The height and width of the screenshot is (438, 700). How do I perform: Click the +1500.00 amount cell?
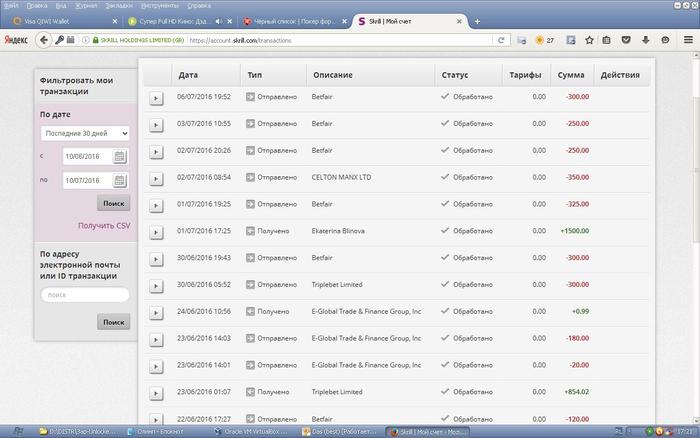pos(575,231)
